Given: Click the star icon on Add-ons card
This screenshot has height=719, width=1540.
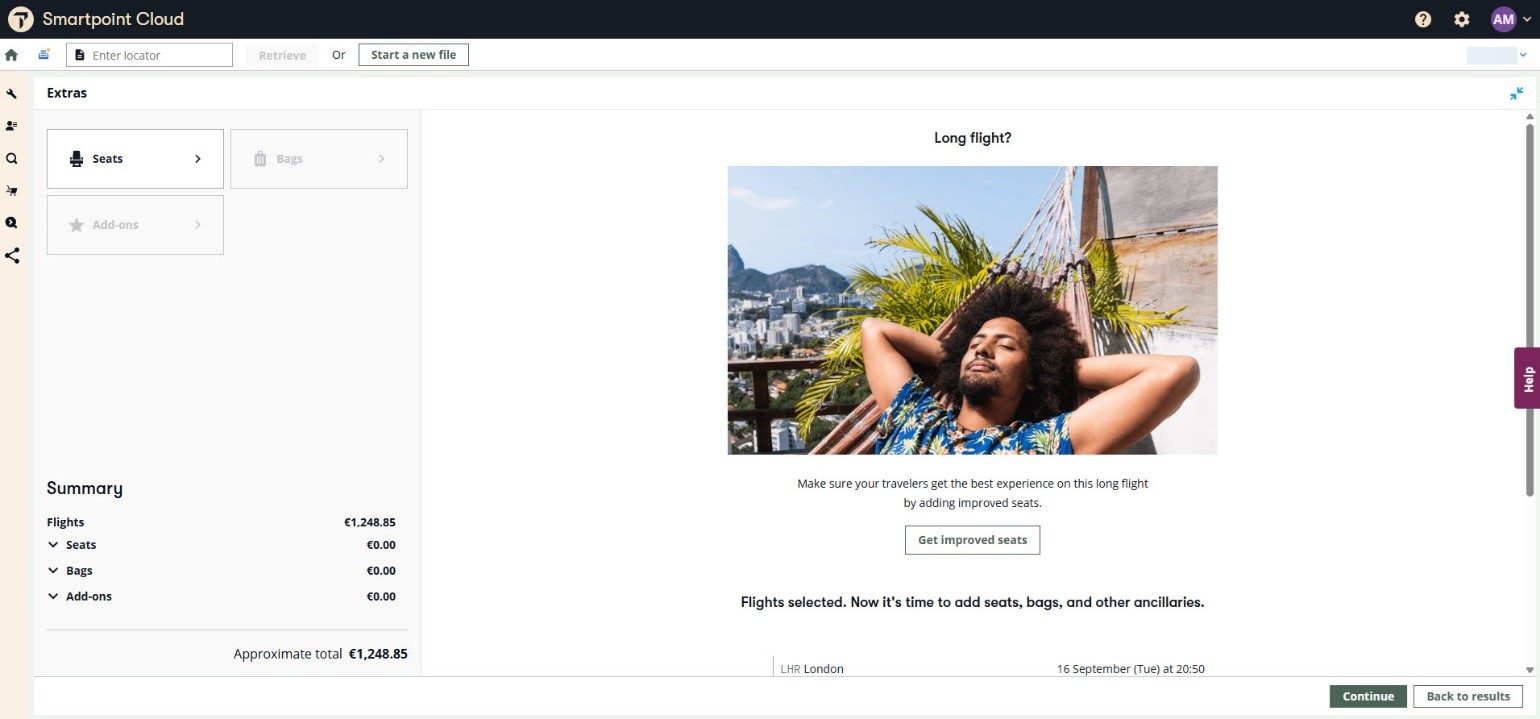Looking at the screenshot, I should (x=76, y=225).
